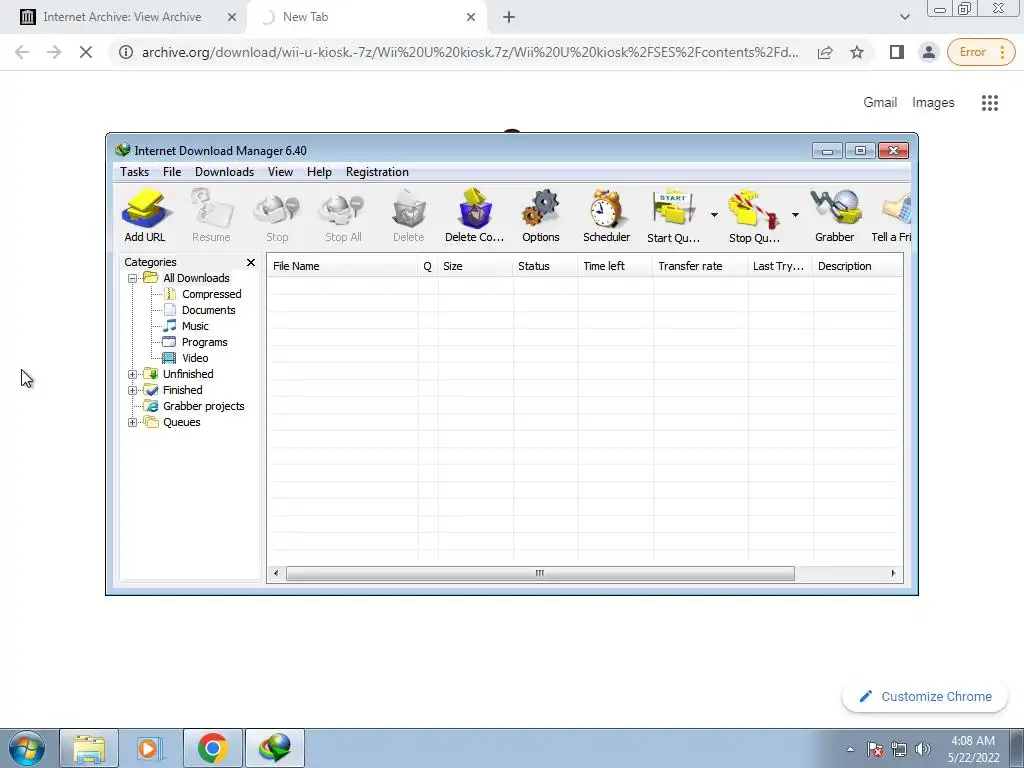Screen dimensions: 1024x768
Task: Close the New Tab in Chrome
Action: point(471,17)
